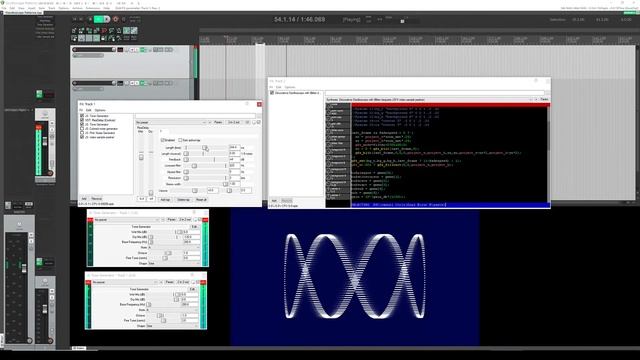The image size is (640, 360).
Task: Open Options menu in Track 2 FX window
Action: [290, 87]
